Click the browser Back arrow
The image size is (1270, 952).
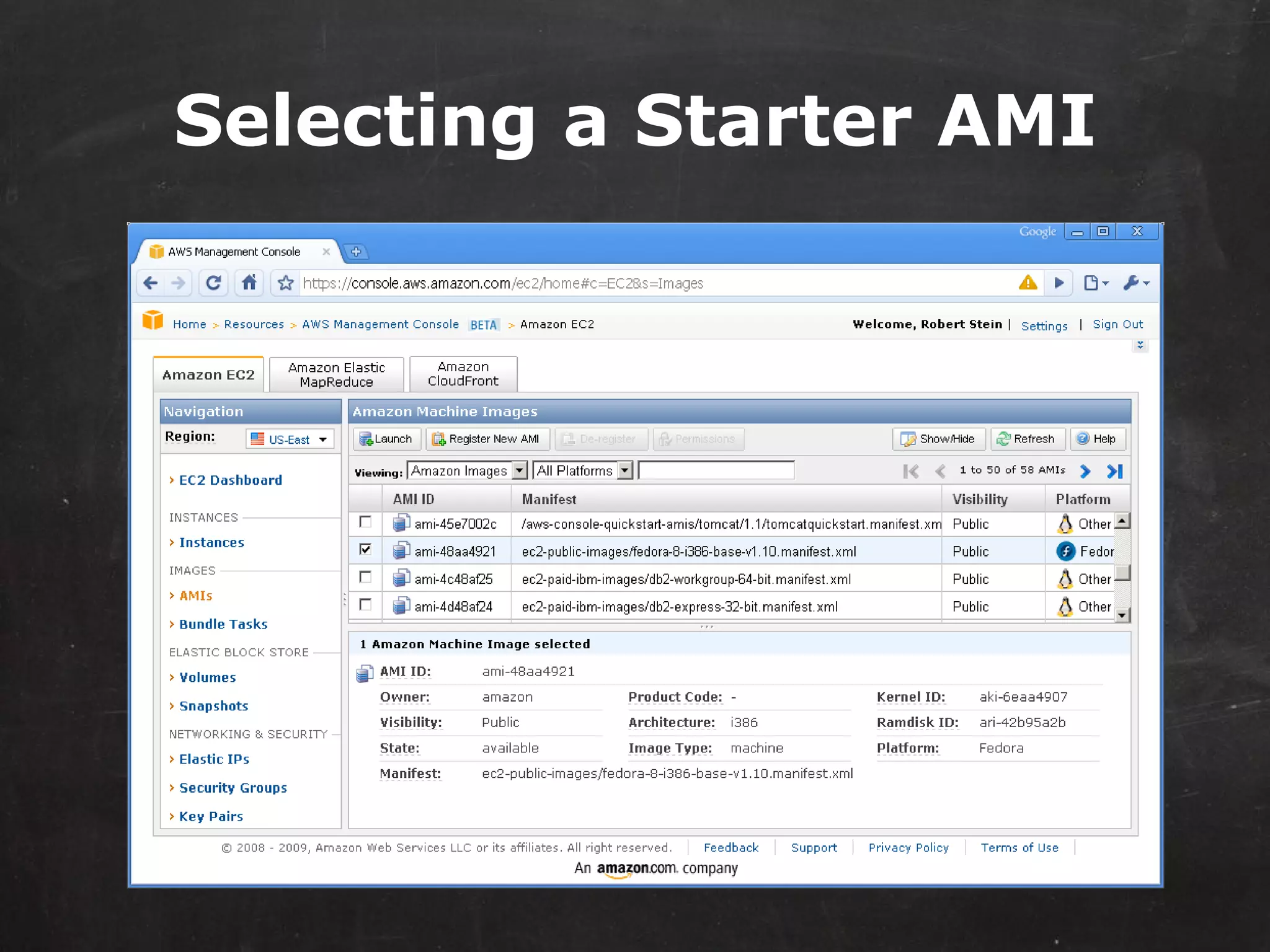click(x=150, y=283)
